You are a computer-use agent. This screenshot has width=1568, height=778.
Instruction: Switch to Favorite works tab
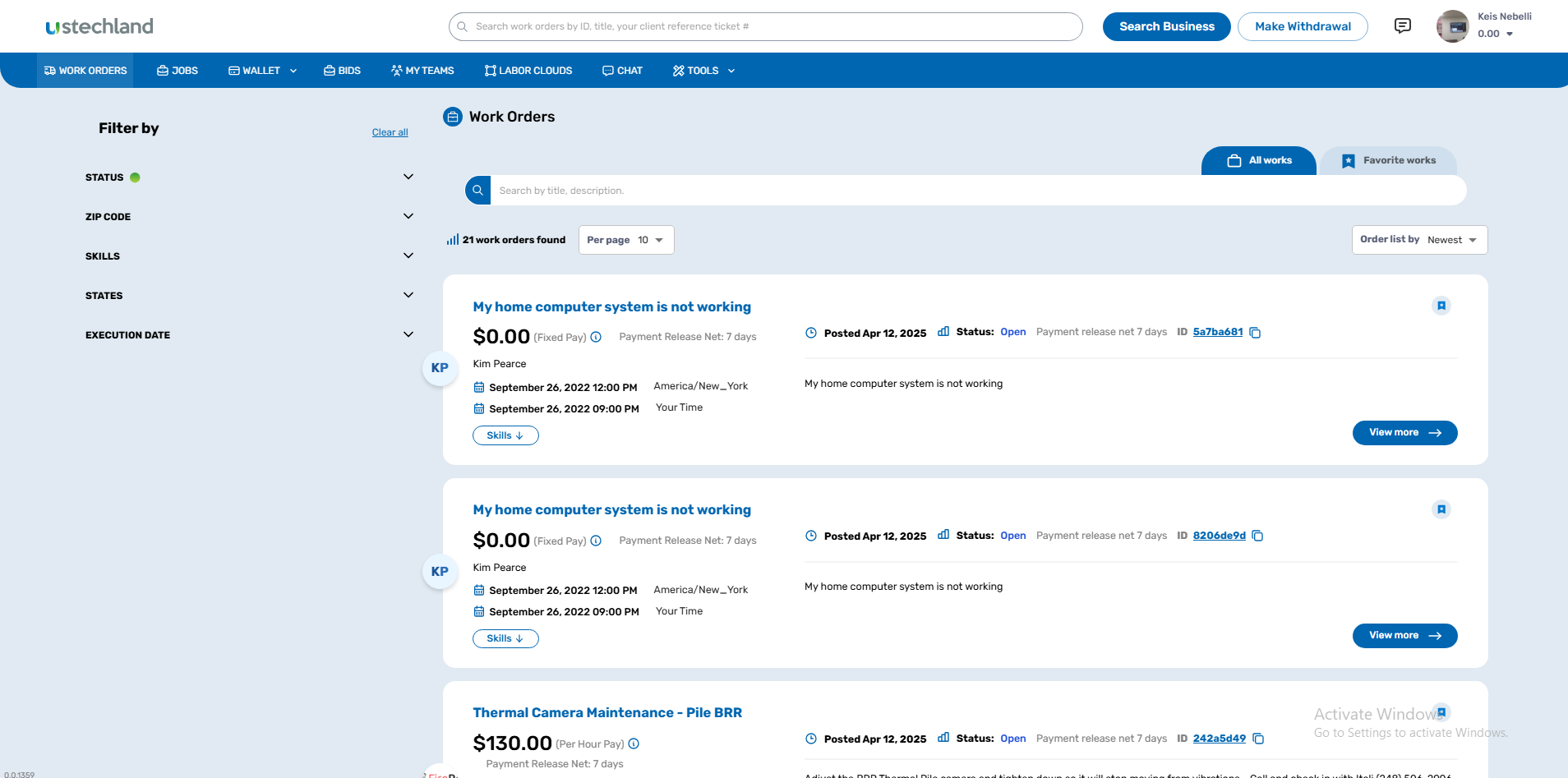click(1389, 160)
